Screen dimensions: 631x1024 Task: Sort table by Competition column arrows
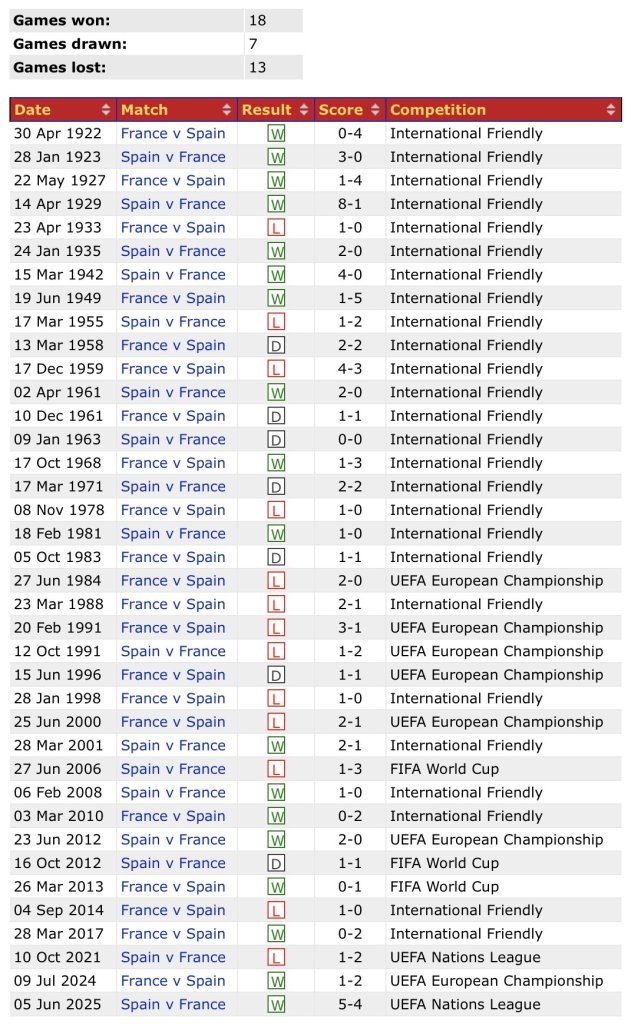pyautogui.click(x=611, y=110)
